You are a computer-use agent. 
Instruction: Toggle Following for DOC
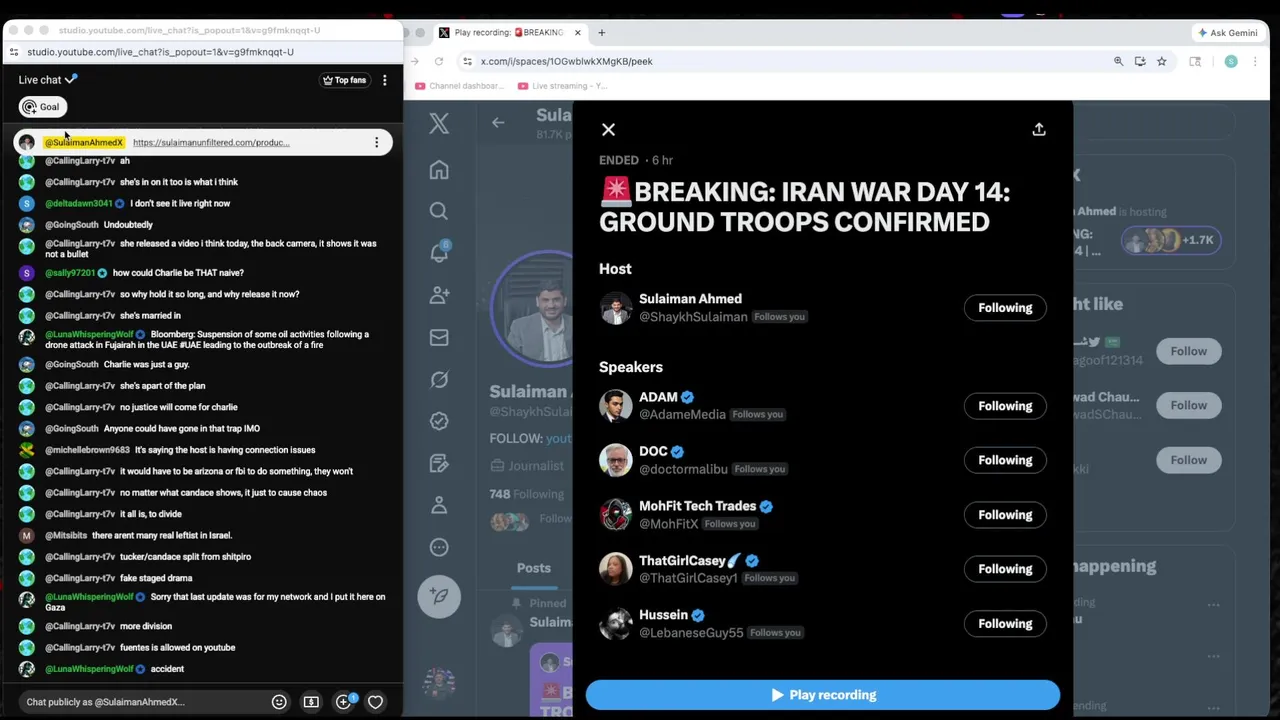tap(1005, 460)
